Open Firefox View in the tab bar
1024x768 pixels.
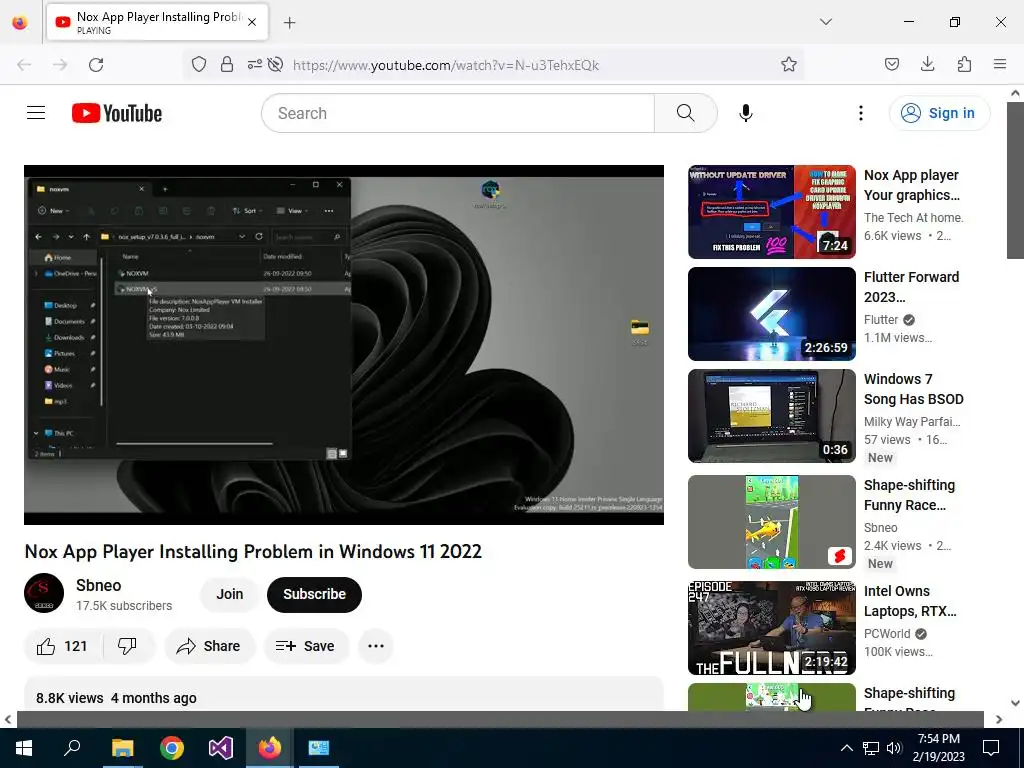[x=20, y=23]
